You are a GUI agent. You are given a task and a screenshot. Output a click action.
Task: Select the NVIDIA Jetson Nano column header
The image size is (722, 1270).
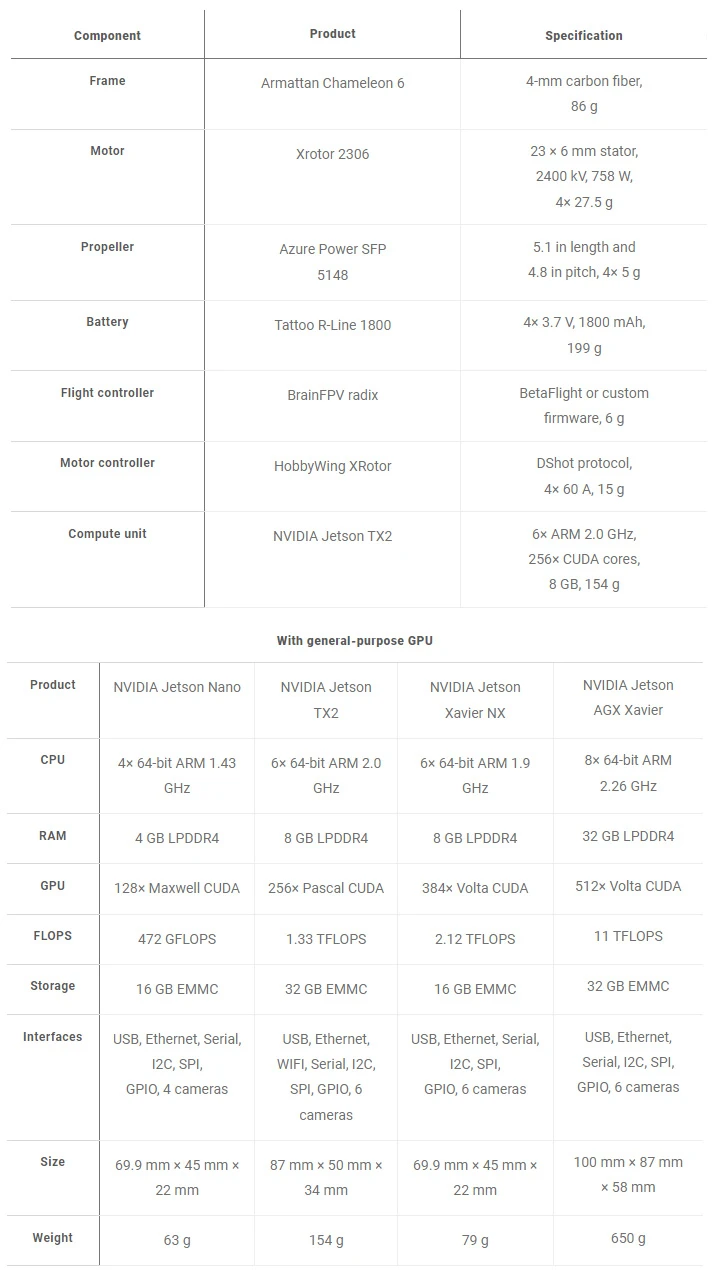pos(177,687)
